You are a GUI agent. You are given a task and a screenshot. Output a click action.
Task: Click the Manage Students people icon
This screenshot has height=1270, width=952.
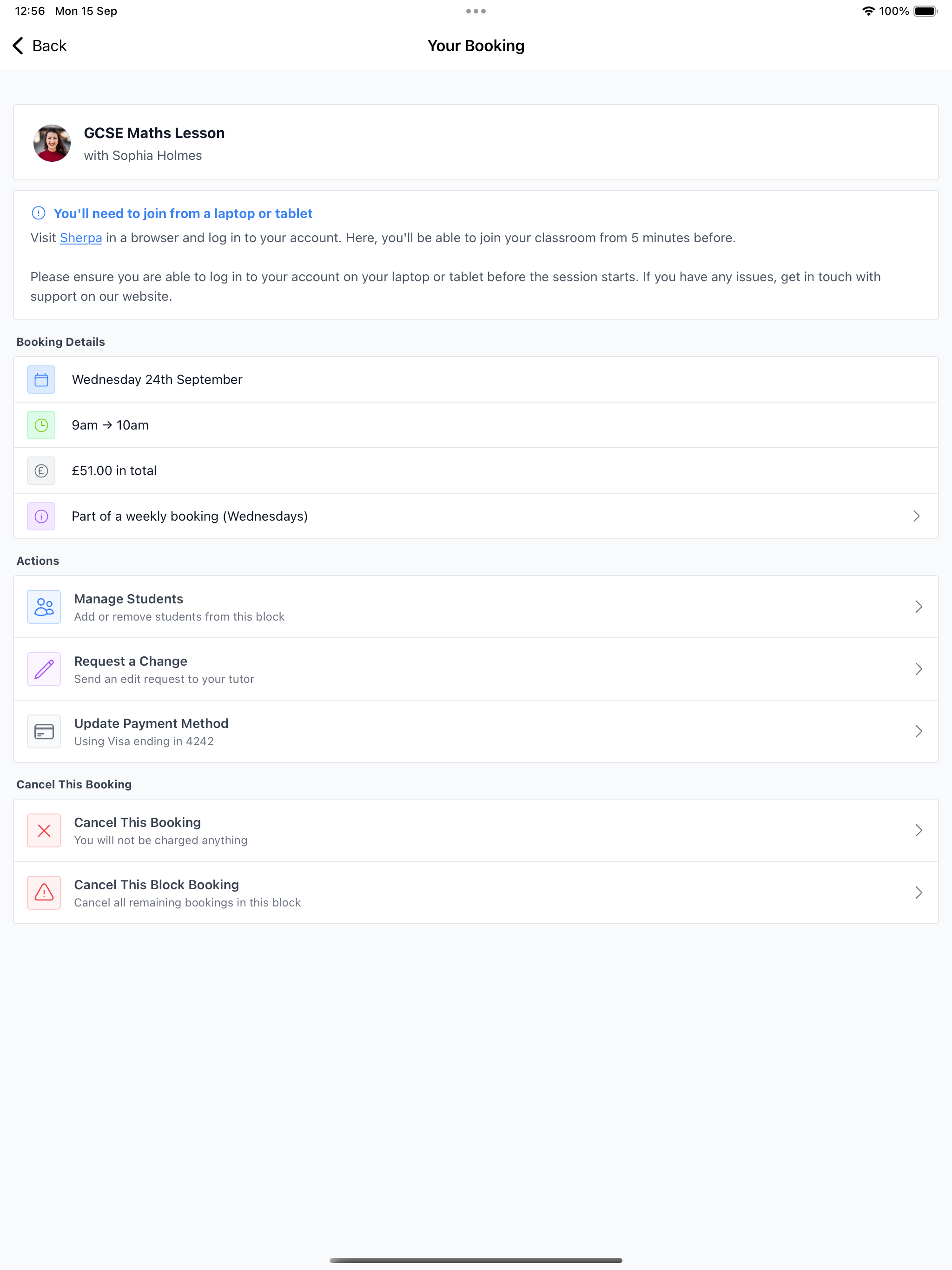[x=44, y=607]
